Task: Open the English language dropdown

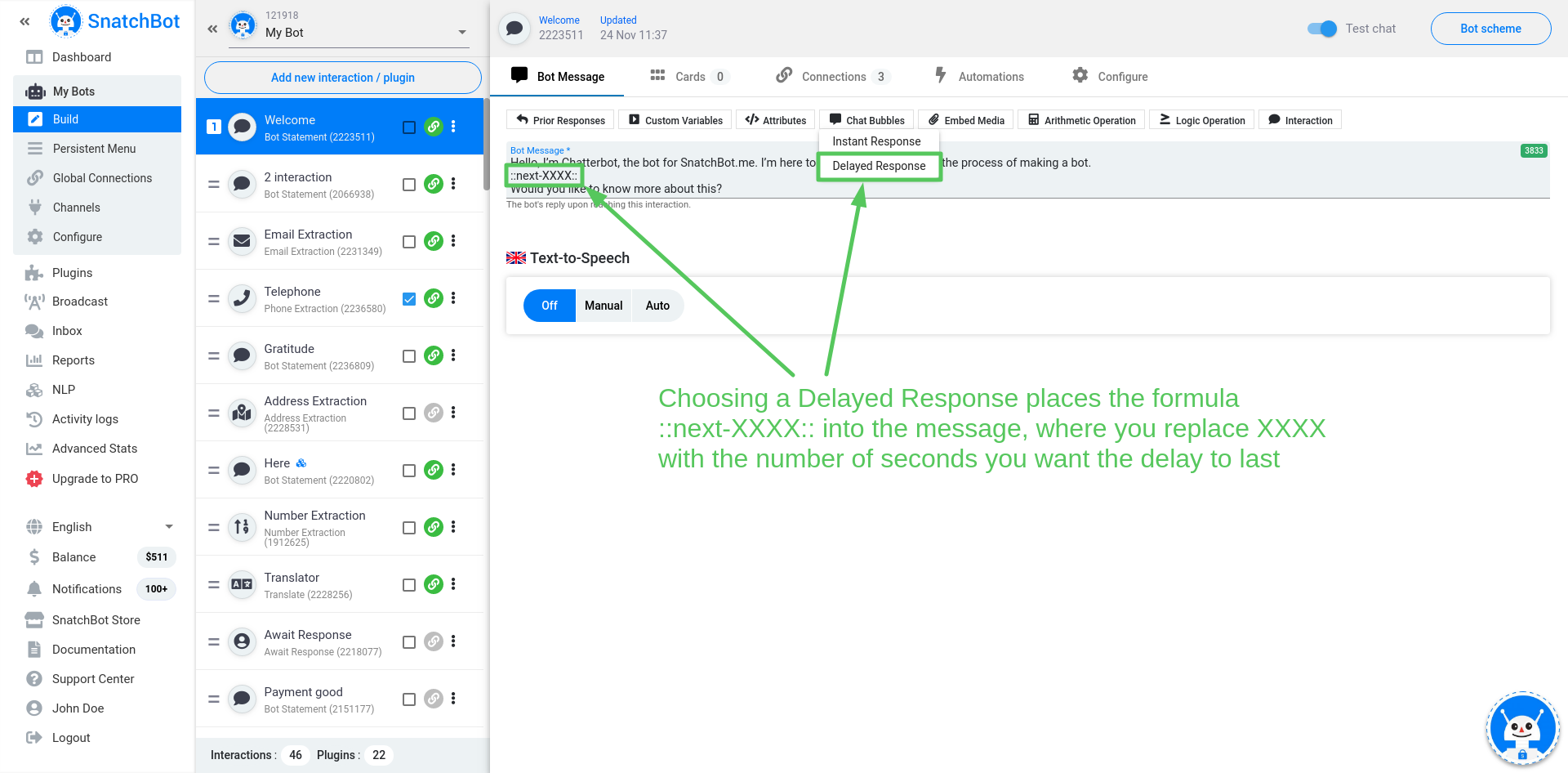Action: (x=101, y=527)
